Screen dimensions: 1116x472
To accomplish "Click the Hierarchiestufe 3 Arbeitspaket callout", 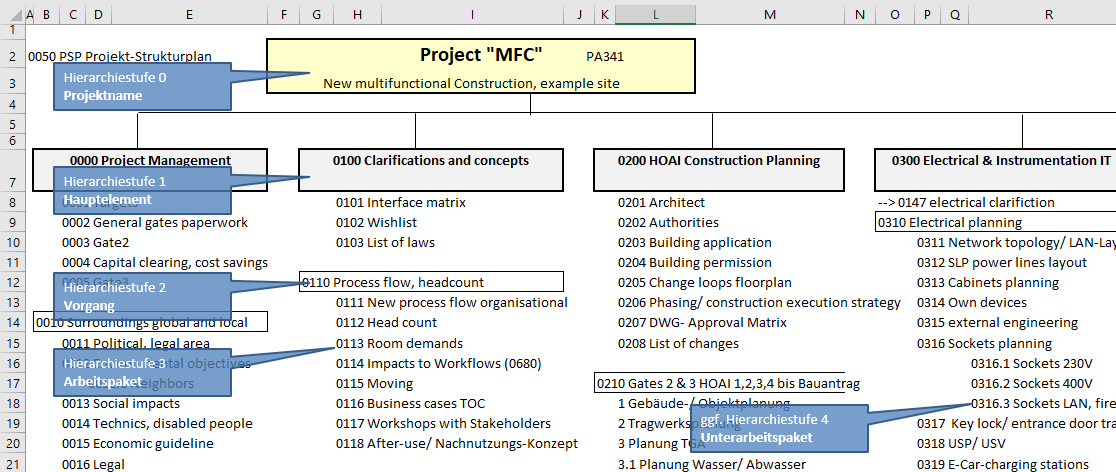I will (x=141, y=371).
